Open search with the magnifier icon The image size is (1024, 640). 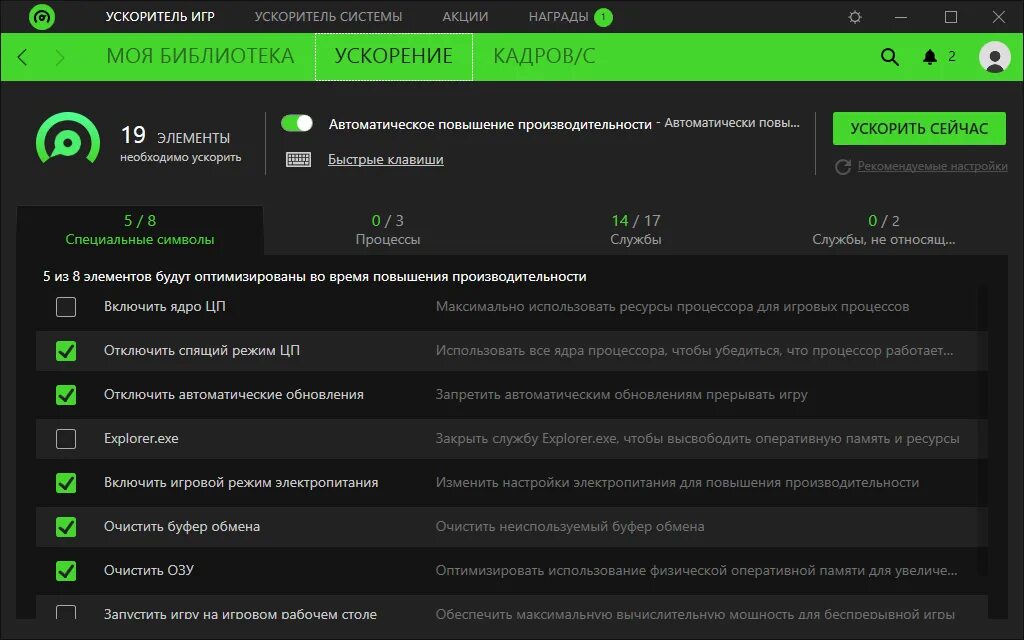tap(889, 57)
